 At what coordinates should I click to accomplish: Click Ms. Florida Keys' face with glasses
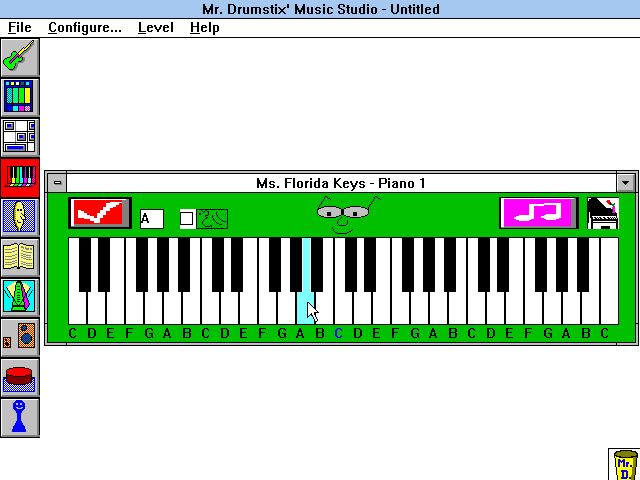coord(347,215)
